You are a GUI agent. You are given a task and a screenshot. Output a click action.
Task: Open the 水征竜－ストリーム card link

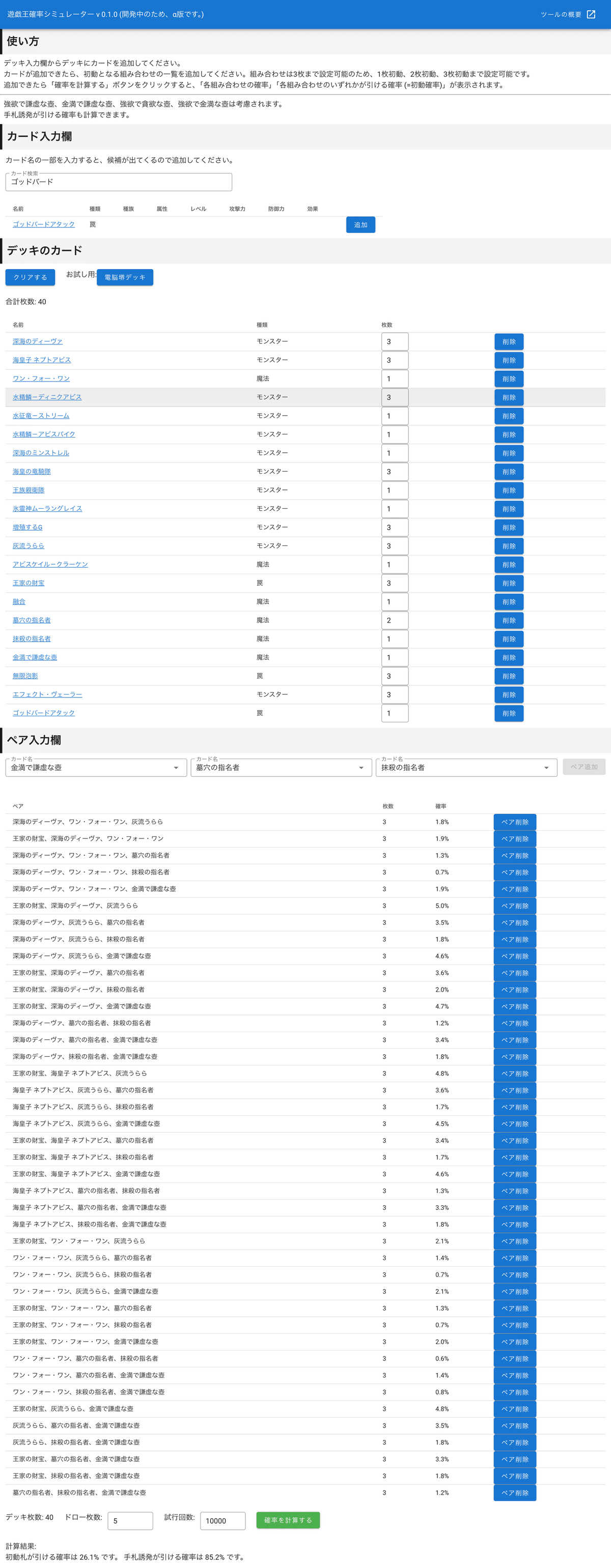coord(41,416)
